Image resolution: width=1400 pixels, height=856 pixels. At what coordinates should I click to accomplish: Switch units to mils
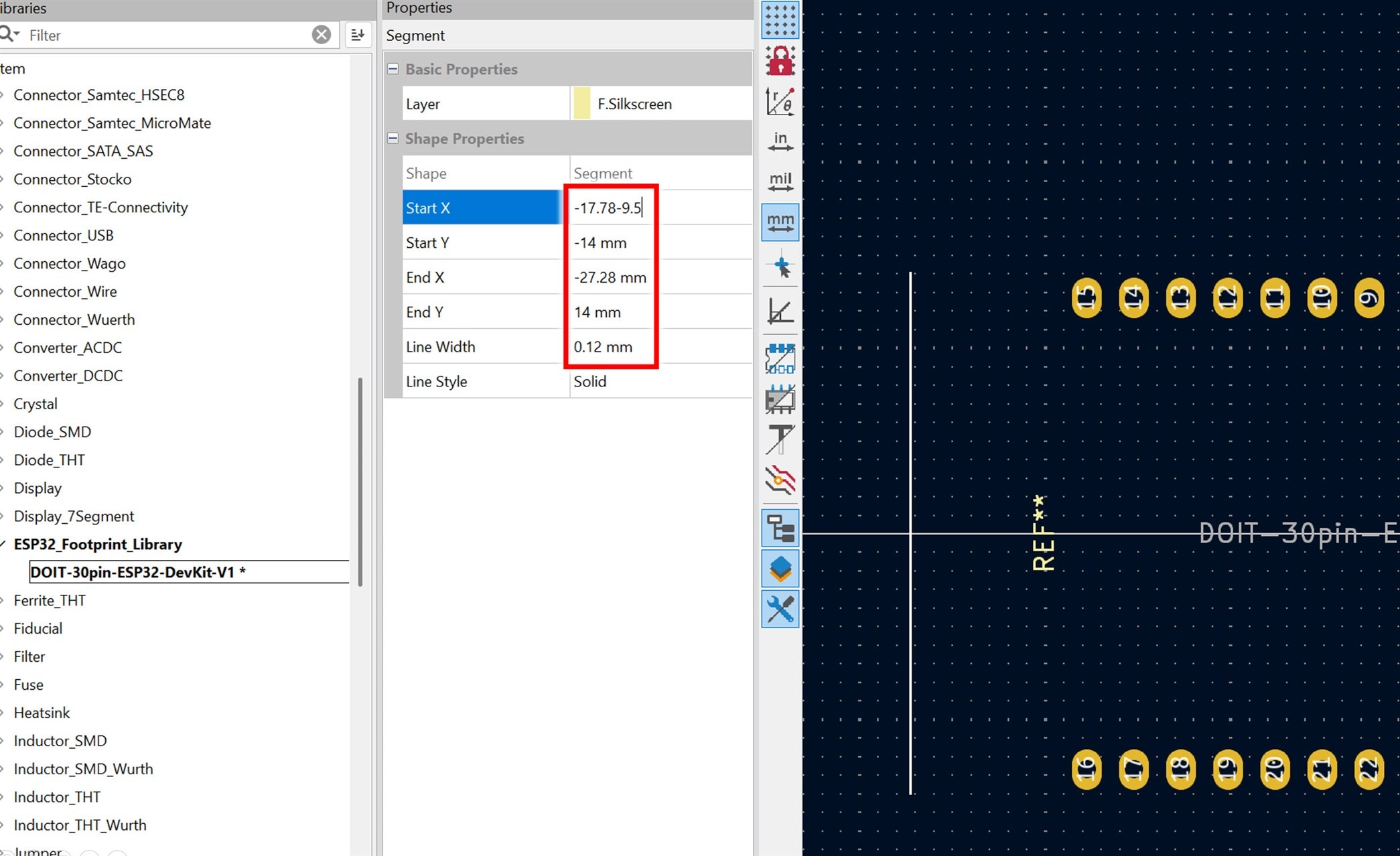coord(780,182)
